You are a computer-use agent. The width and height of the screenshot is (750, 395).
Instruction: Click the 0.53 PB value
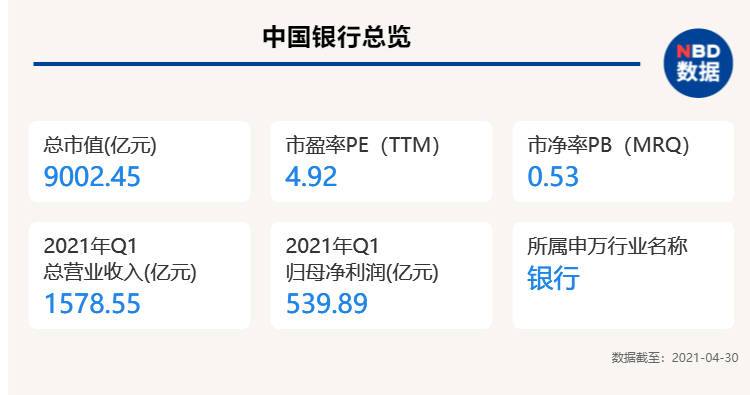[x=553, y=176]
